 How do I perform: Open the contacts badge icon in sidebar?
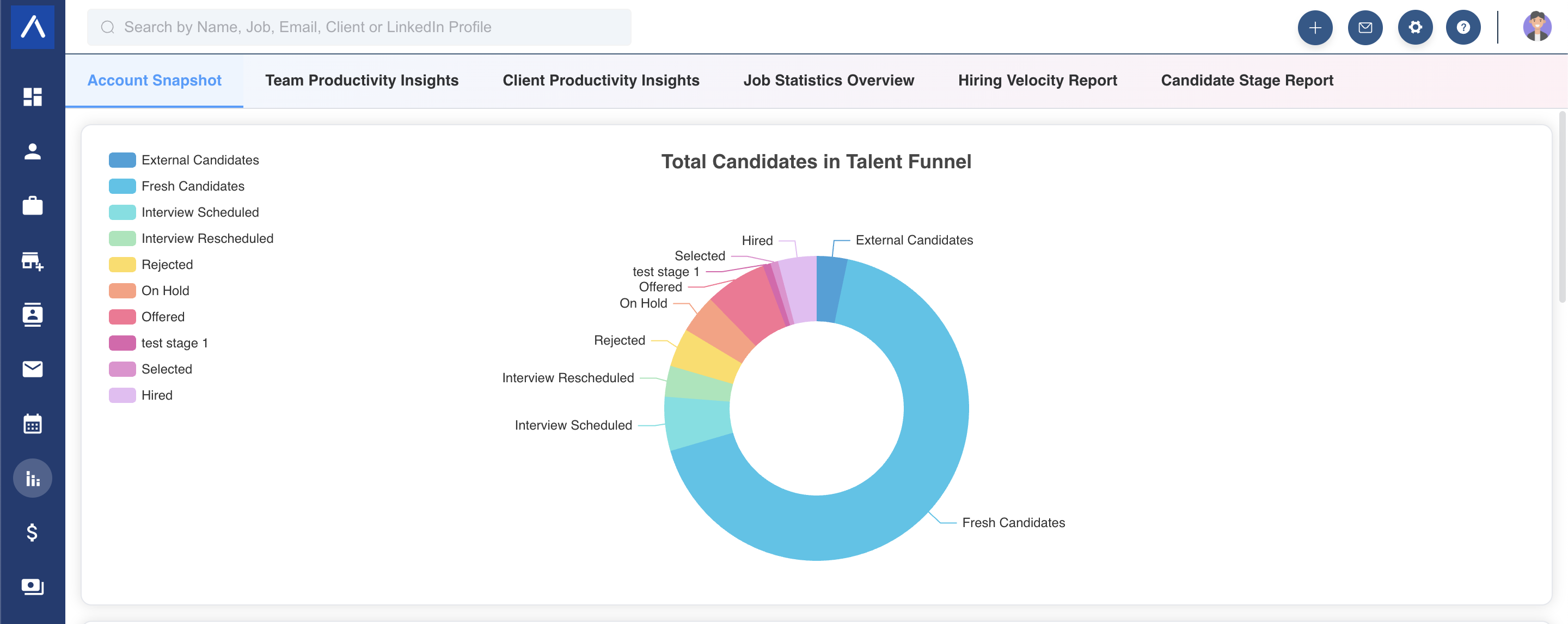click(x=32, y=314)
